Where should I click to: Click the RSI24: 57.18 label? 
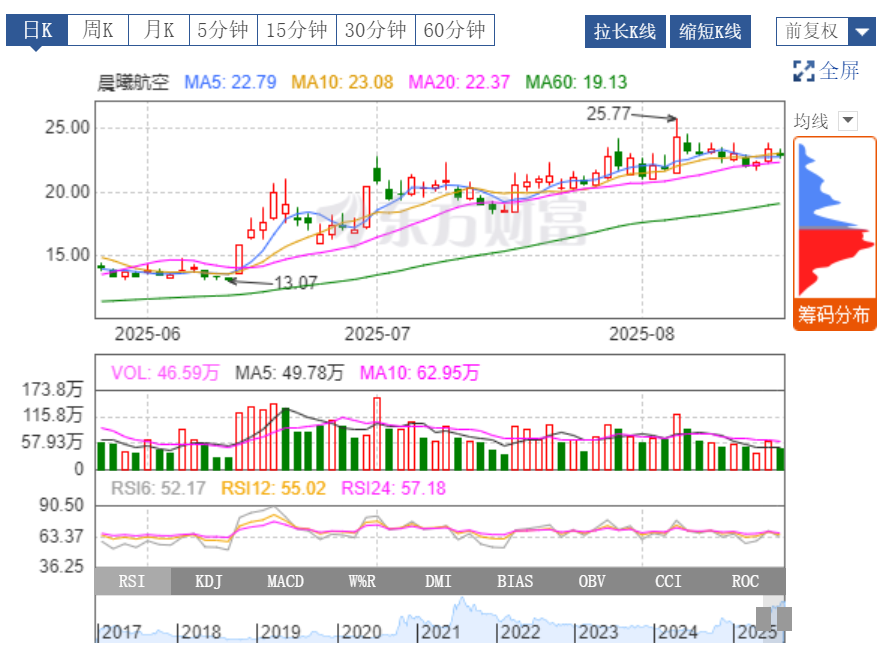point(393,488)
